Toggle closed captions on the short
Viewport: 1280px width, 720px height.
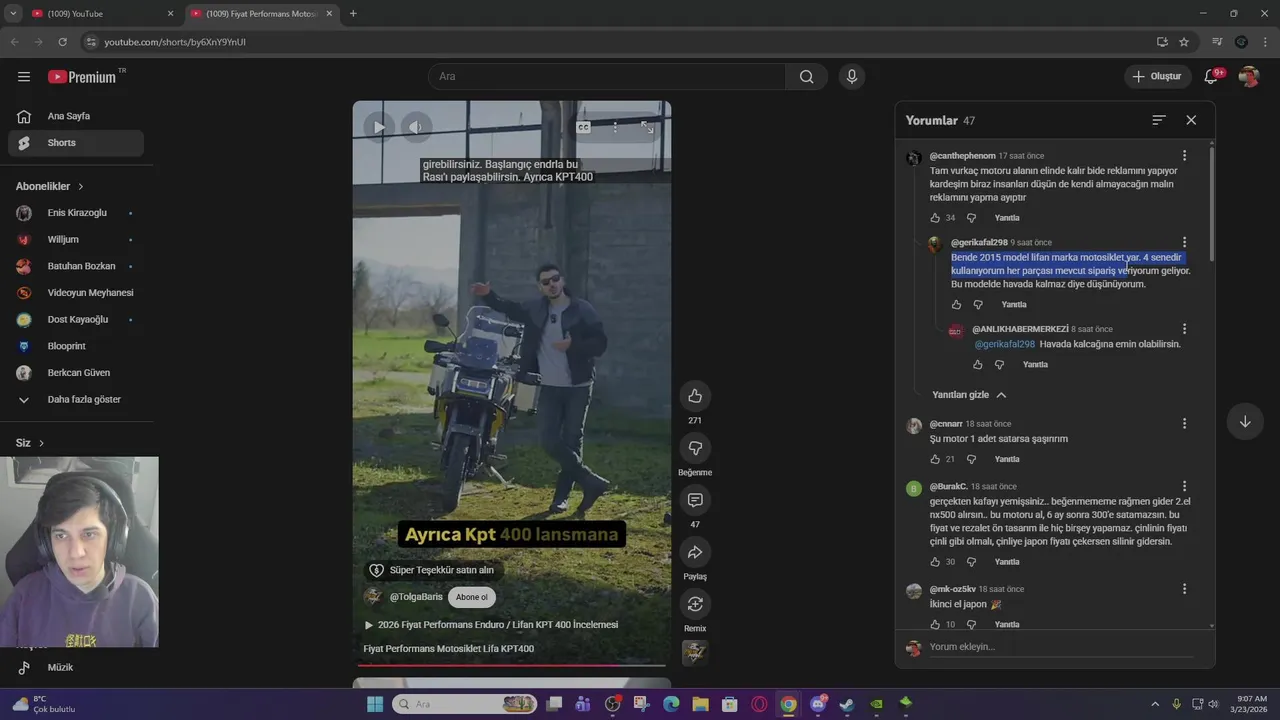tap(583, 127)
